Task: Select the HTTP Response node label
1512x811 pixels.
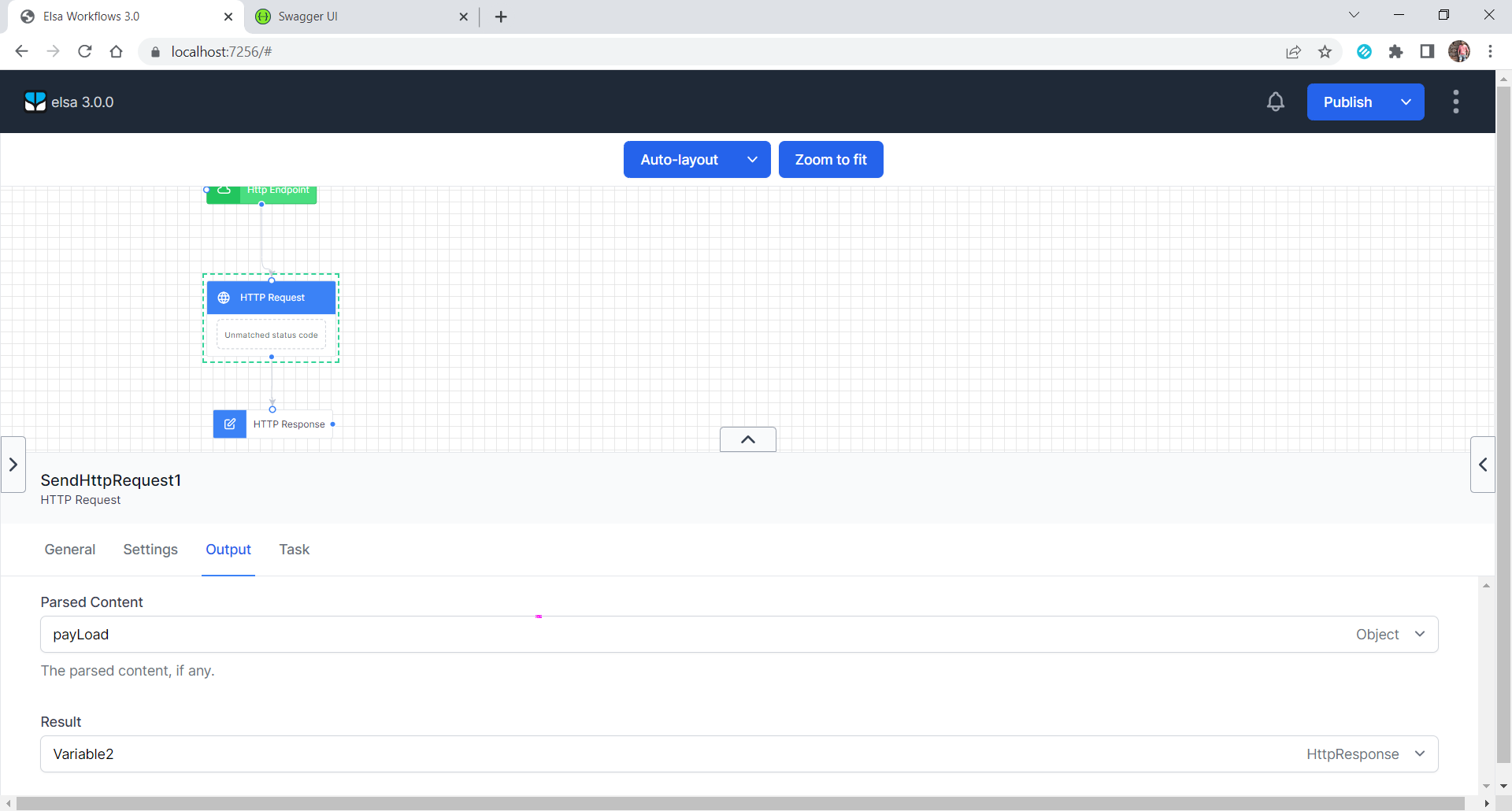Action: coord(289,424)
